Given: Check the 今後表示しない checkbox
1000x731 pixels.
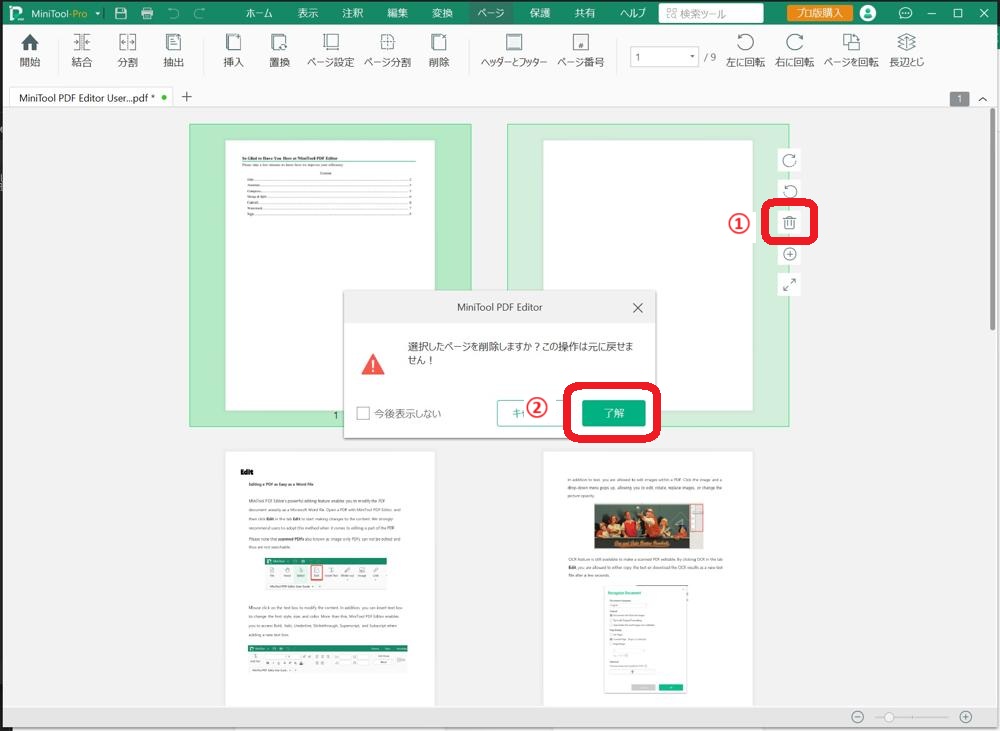Looking at the screenshot, I should coord(363,413).
